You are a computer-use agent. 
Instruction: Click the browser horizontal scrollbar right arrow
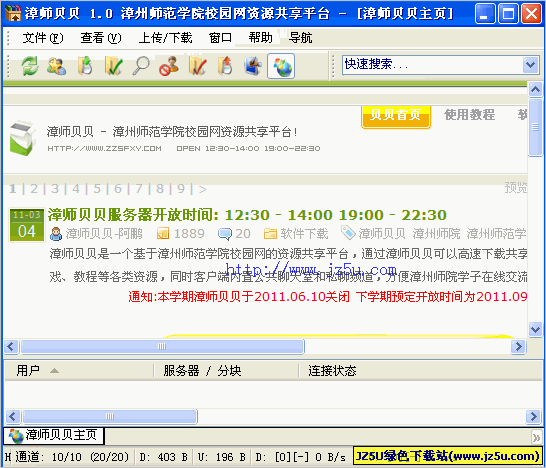[x=518, y=346]
